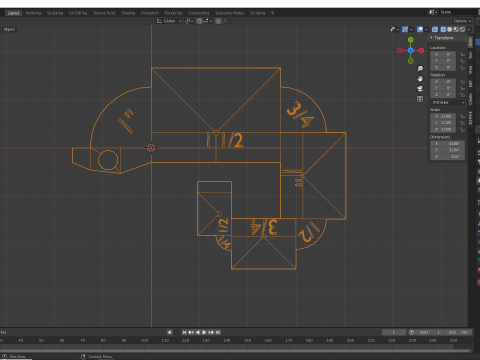Open the proportional editing falloff dropdown
The width and height of the screenshot is (480, 360).
[227, 21]
